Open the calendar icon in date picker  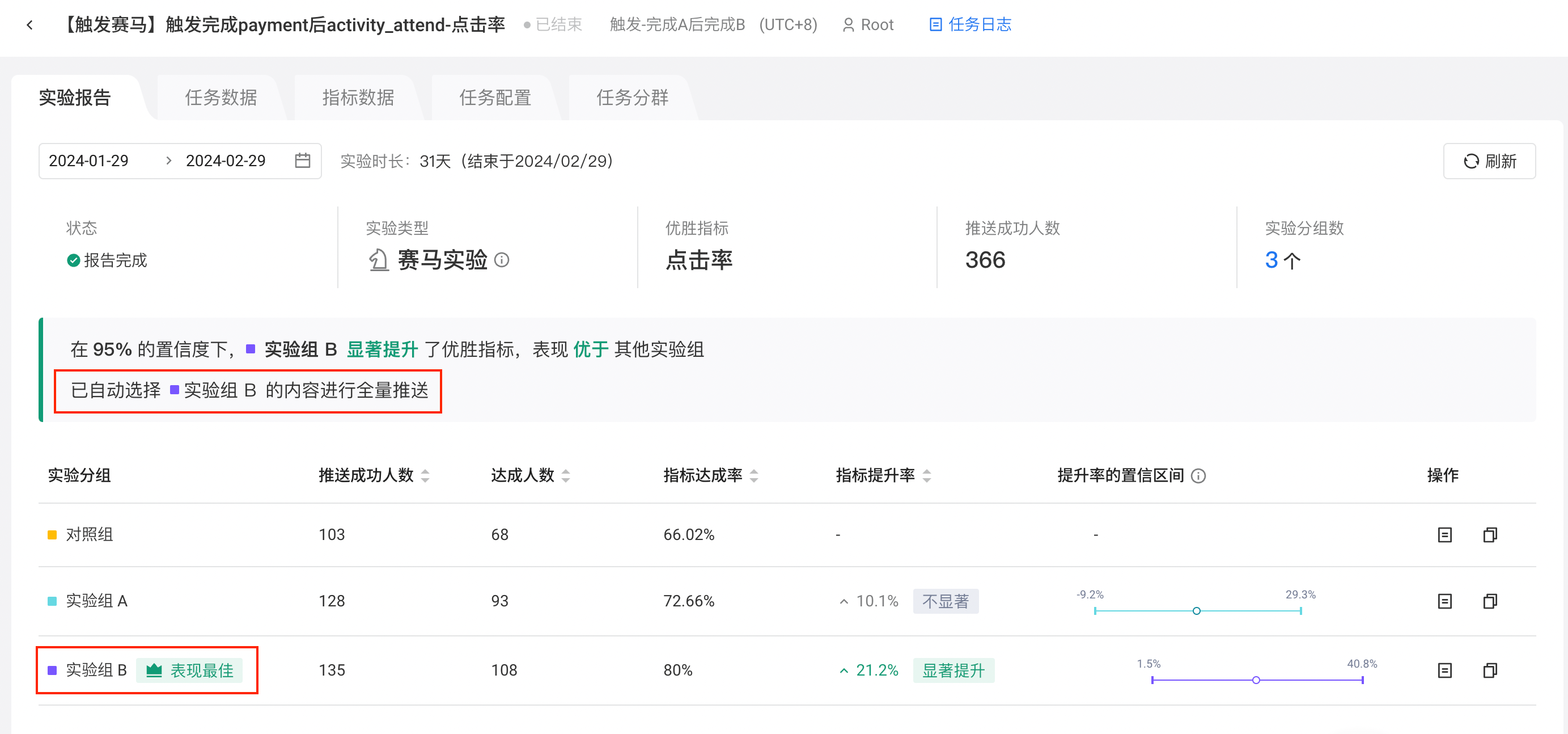[x=303, y=161]
